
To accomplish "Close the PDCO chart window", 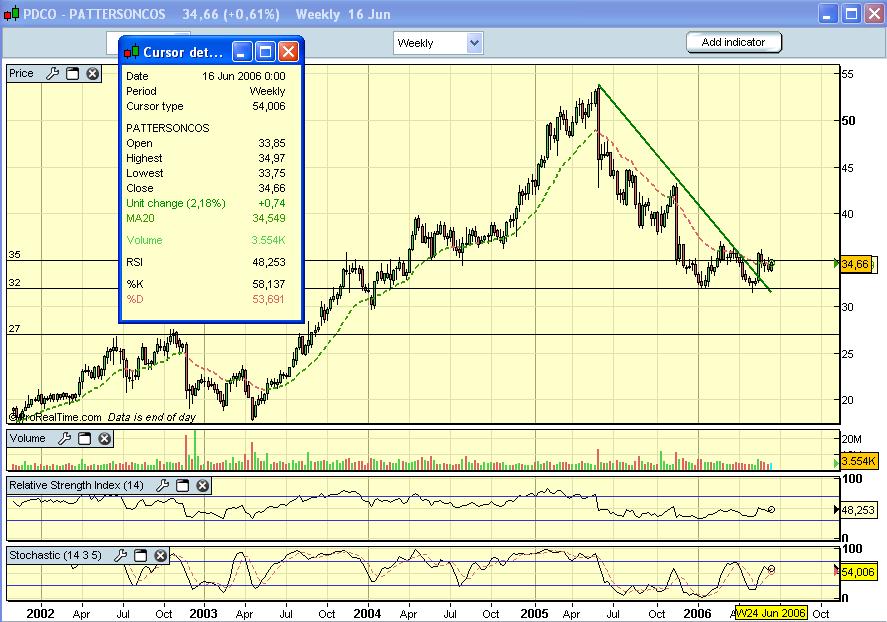I will tap(875, 14).
